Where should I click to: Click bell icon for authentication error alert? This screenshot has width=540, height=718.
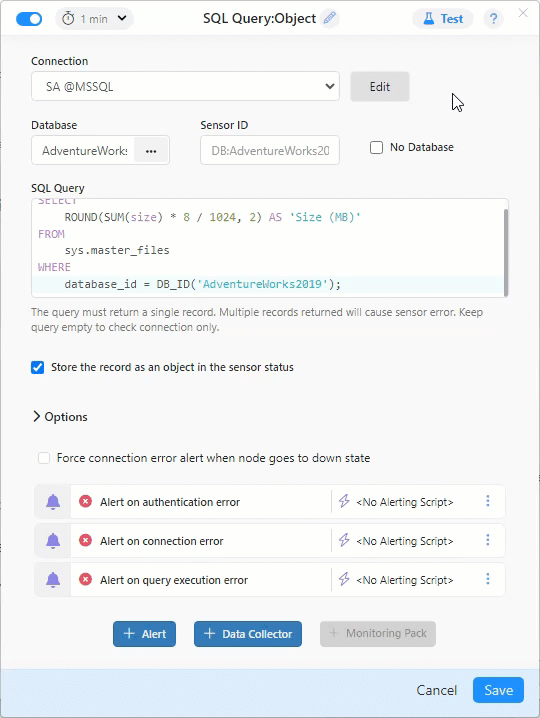53,502
